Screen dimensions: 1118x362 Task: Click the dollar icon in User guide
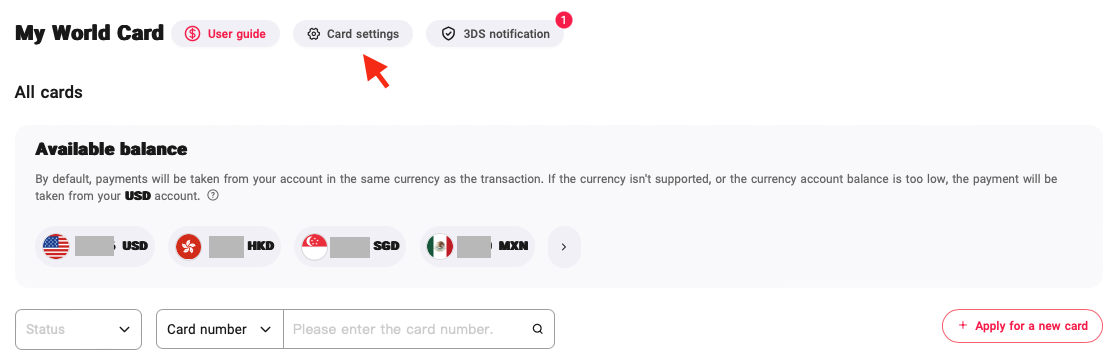tap(192, 33)
